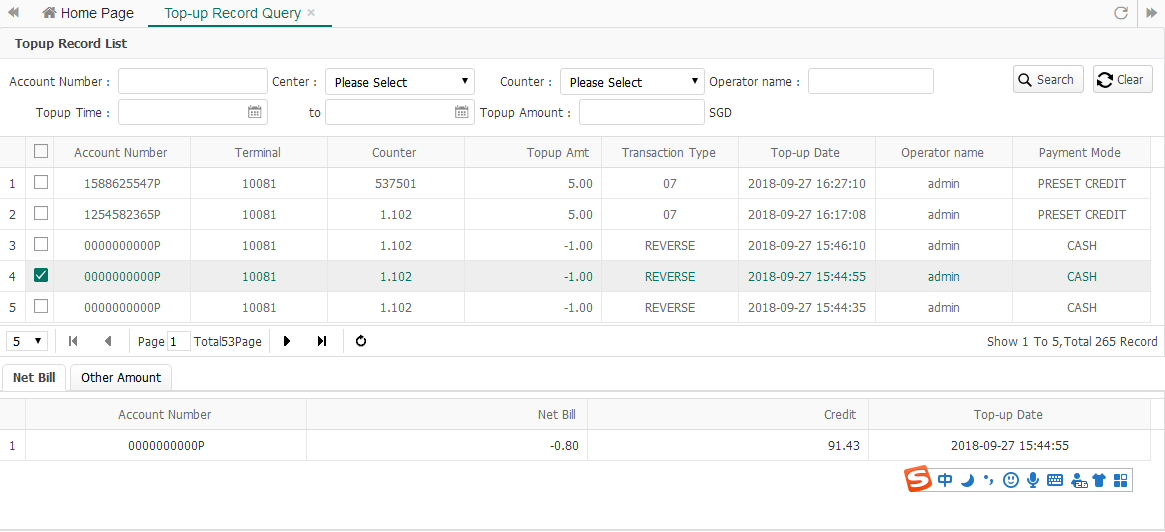Screen dimensions: 1165x532
Task: Check the row dated 2018-09-27 15:46:10
Action: [41, 244]
